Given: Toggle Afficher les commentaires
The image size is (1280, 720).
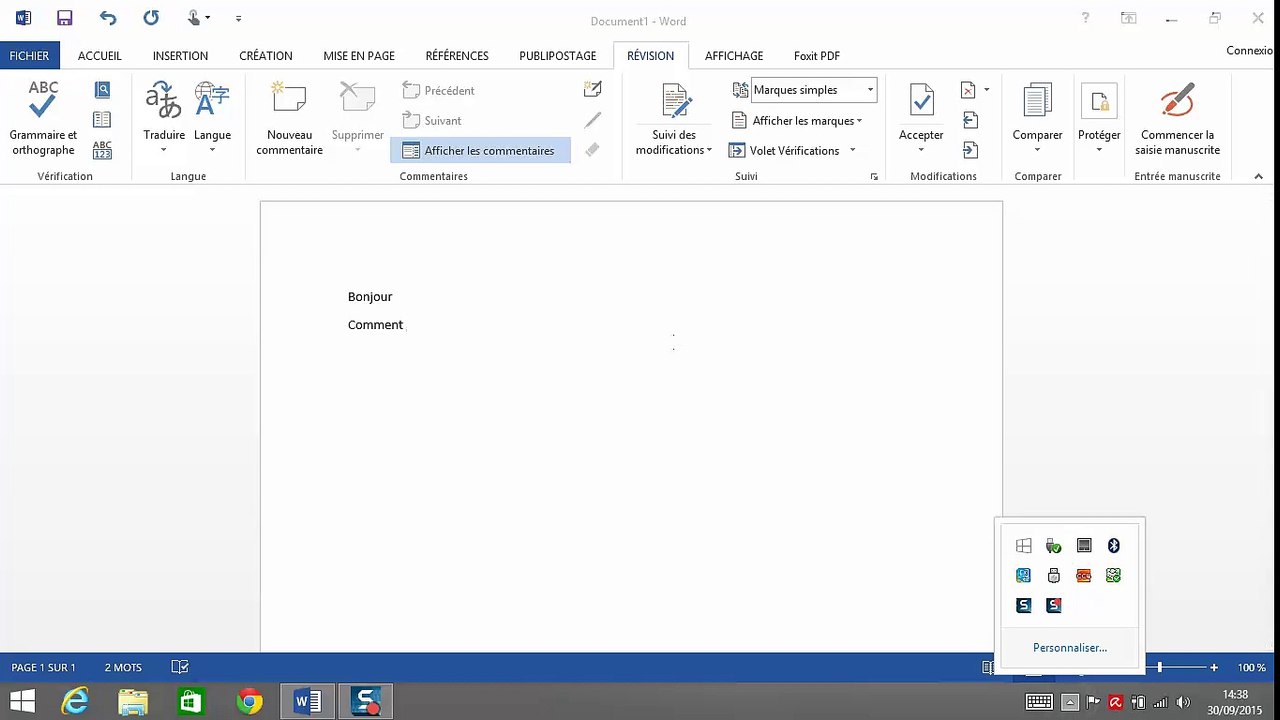Looking at the screenshot, I should pos(478,150).
